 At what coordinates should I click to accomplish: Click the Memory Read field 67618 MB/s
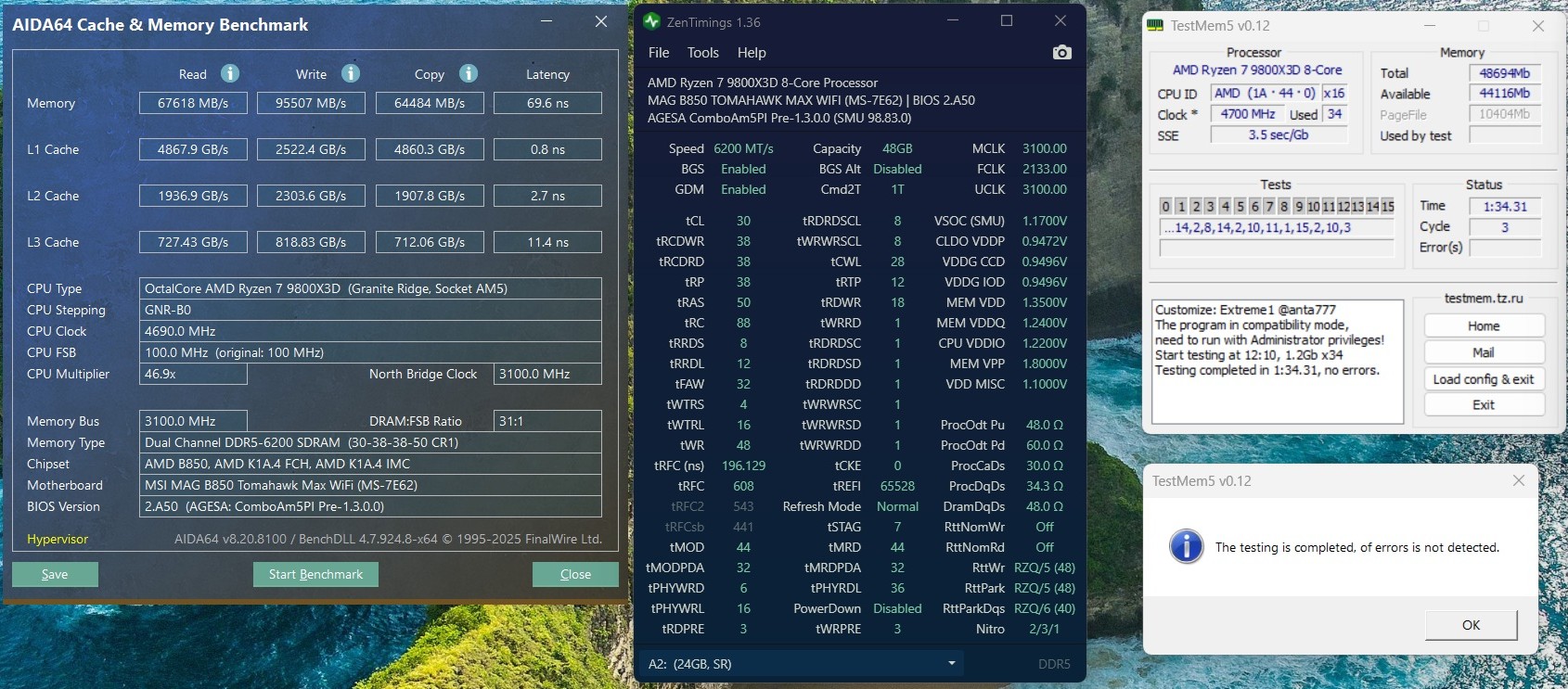[x=193, y=103]
